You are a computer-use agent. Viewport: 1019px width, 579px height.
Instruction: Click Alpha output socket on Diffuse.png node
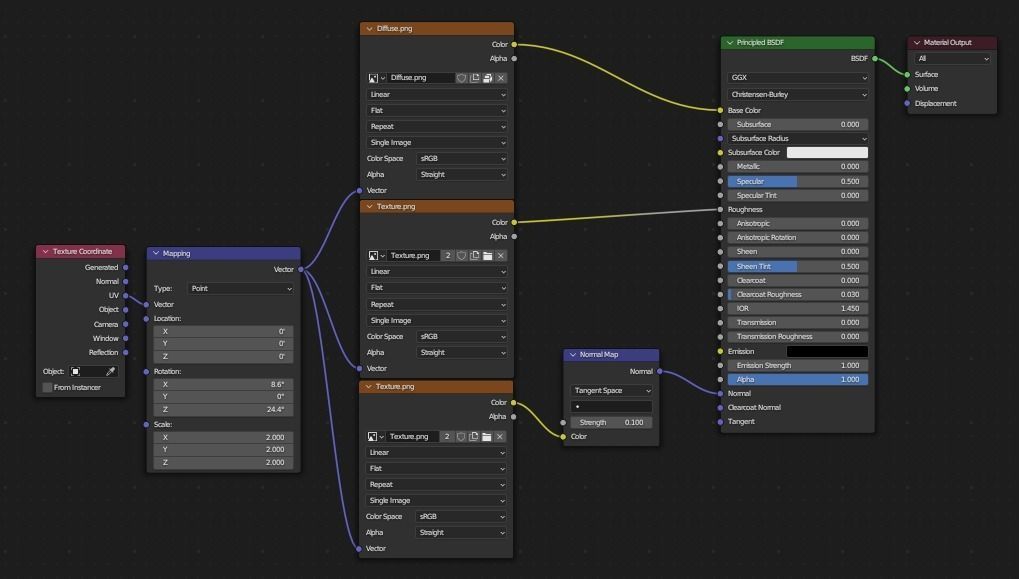coord(514,58)
